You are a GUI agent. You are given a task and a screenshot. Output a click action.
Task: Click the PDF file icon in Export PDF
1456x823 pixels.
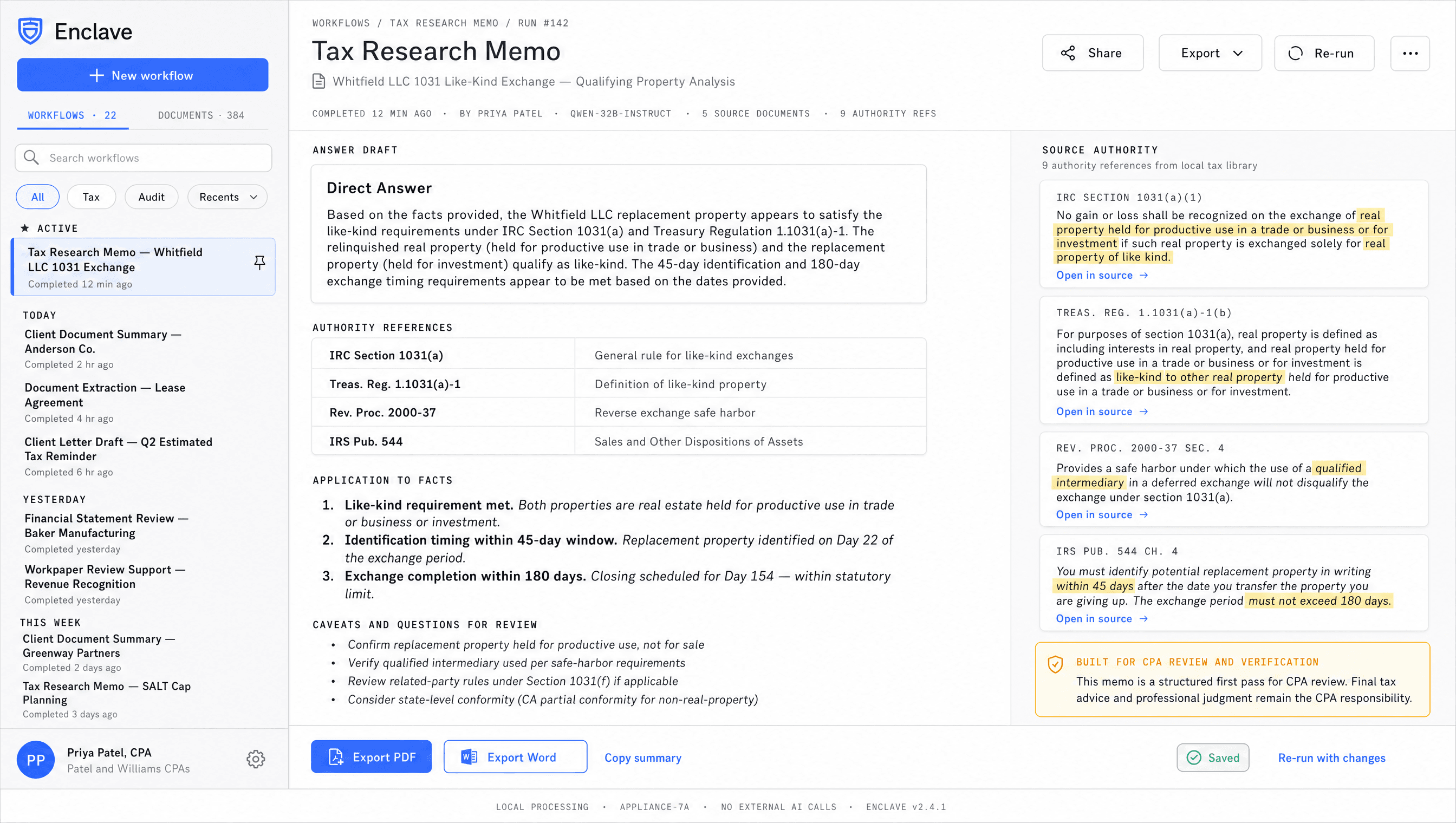[336, 757]
